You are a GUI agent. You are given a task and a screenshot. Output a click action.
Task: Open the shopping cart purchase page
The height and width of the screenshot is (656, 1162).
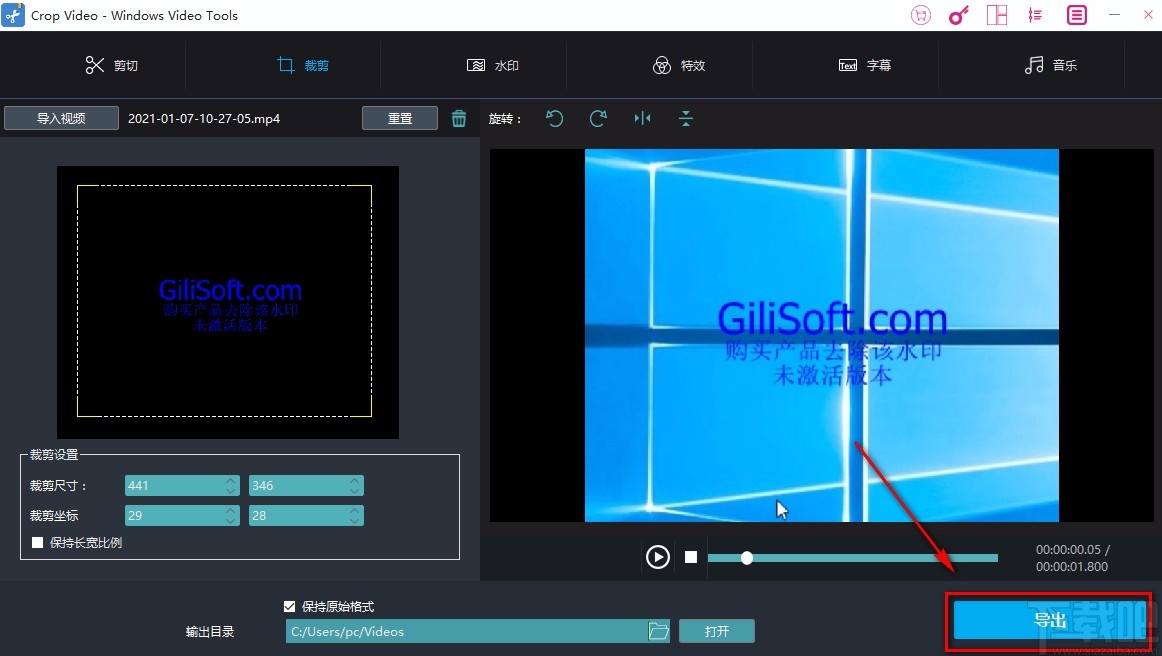click(920, 15)
